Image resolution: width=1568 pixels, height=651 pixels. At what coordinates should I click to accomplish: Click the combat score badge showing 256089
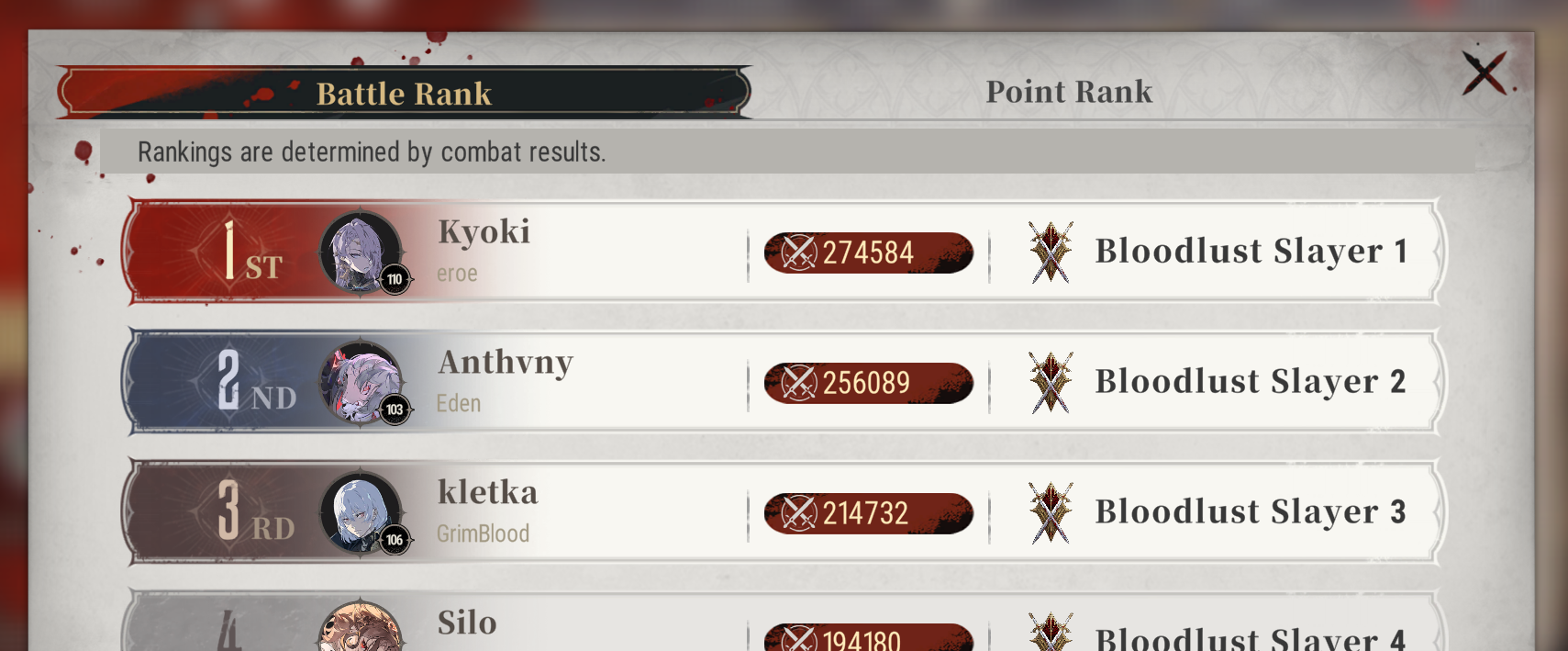coord(868,383)
